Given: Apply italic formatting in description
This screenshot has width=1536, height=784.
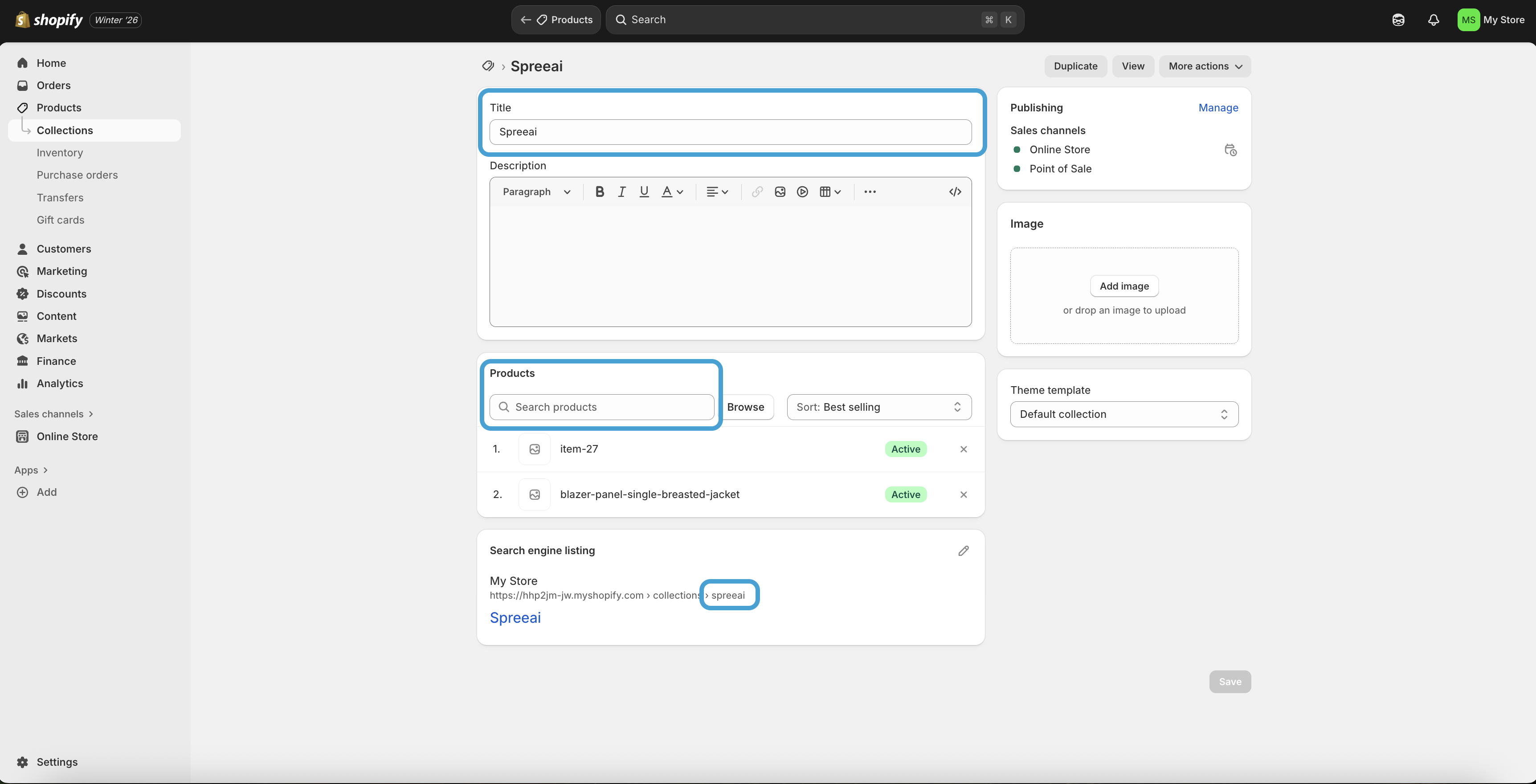Looking at the screenshot, I should (621, 192).
